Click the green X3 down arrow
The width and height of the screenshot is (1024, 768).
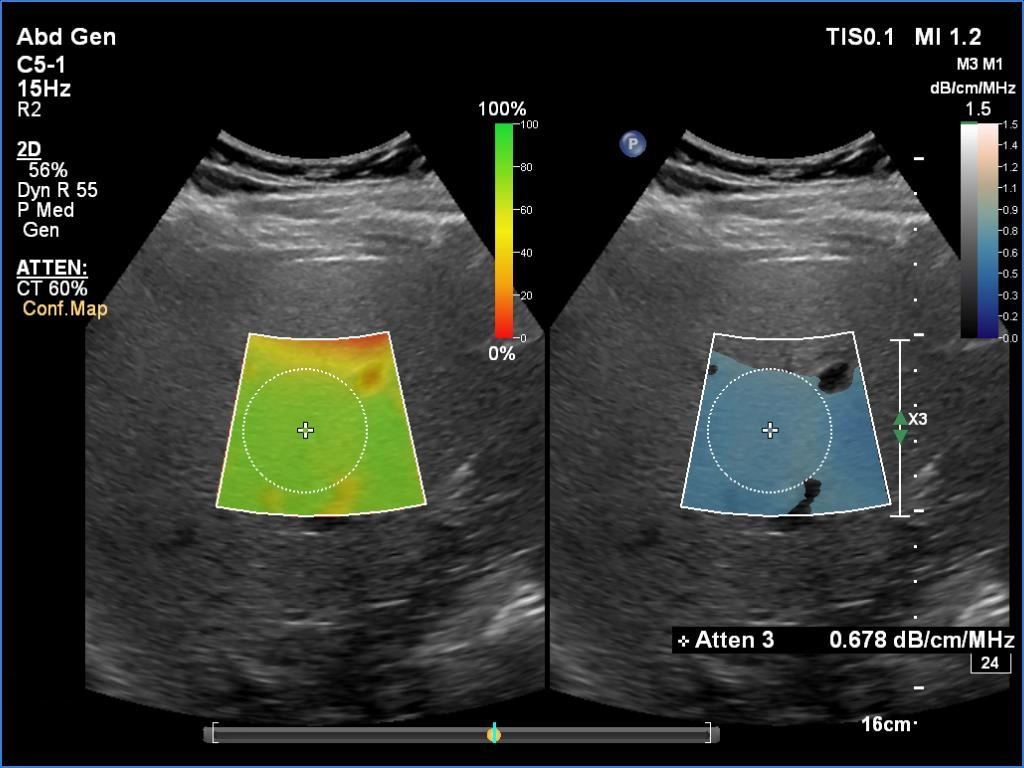[900, 436]
